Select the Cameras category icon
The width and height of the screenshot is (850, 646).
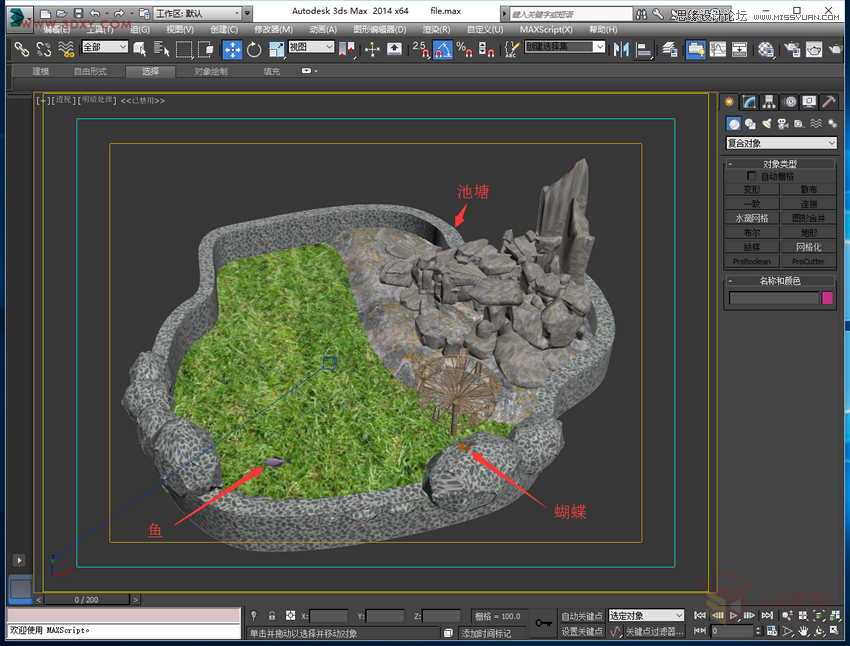coord(783,124)
